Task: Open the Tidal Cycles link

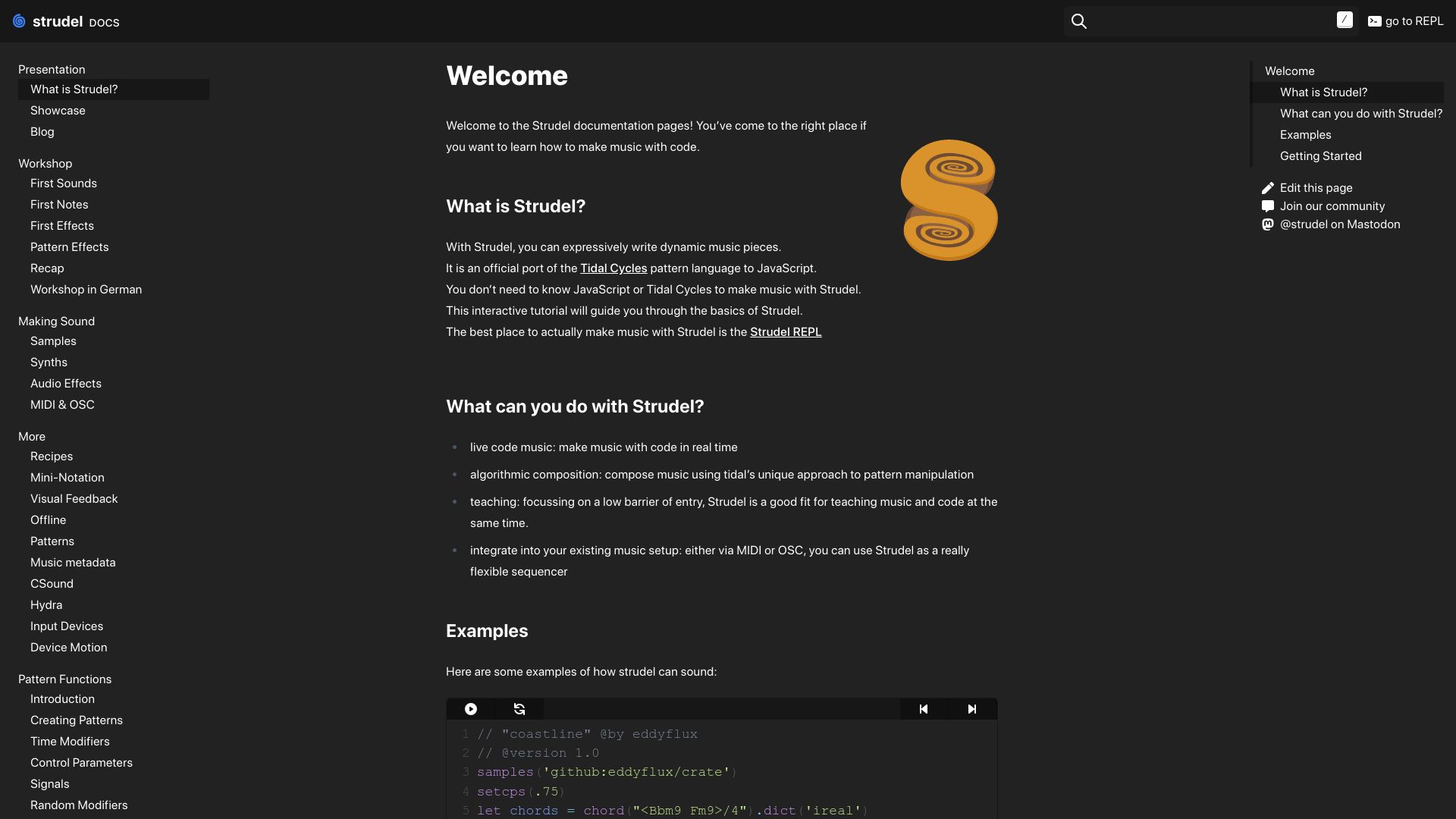Action: tap(613, 268)
